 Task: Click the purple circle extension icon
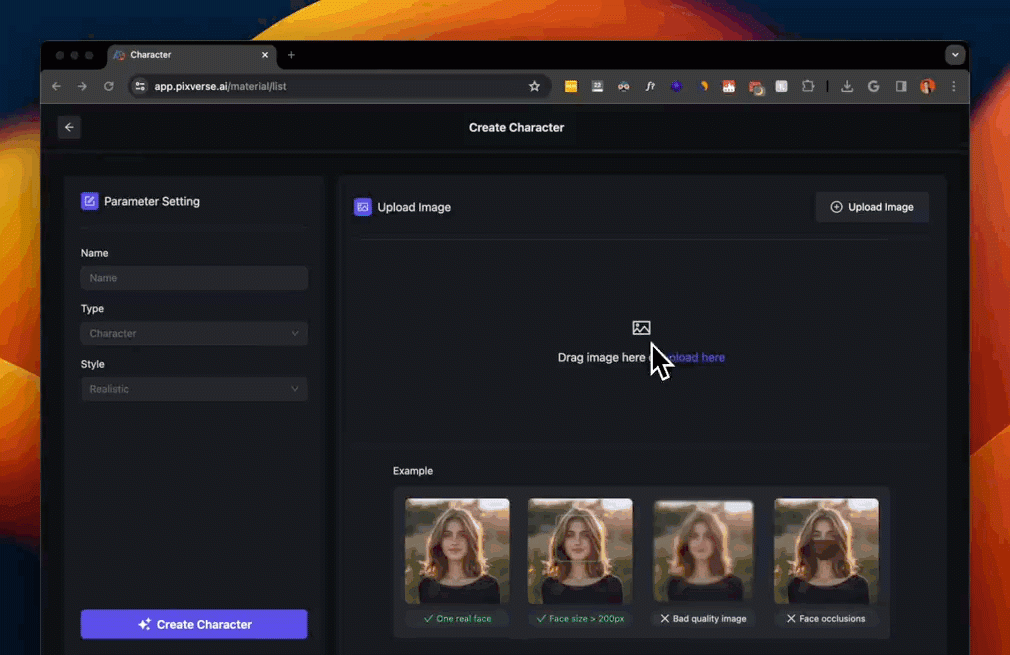pos(676,86)
